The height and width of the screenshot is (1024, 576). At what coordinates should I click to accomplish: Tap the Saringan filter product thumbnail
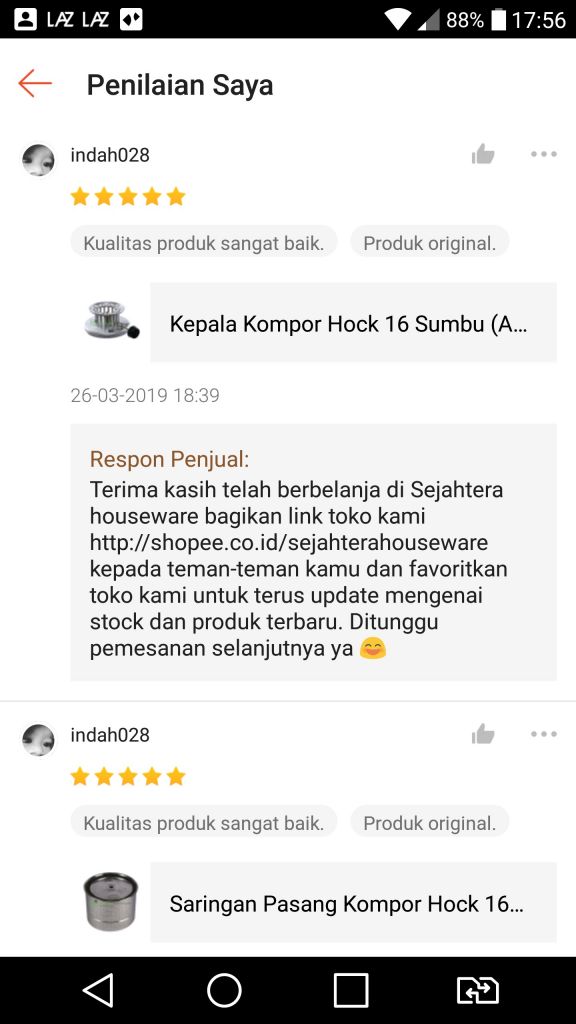(x=111, y=902)
